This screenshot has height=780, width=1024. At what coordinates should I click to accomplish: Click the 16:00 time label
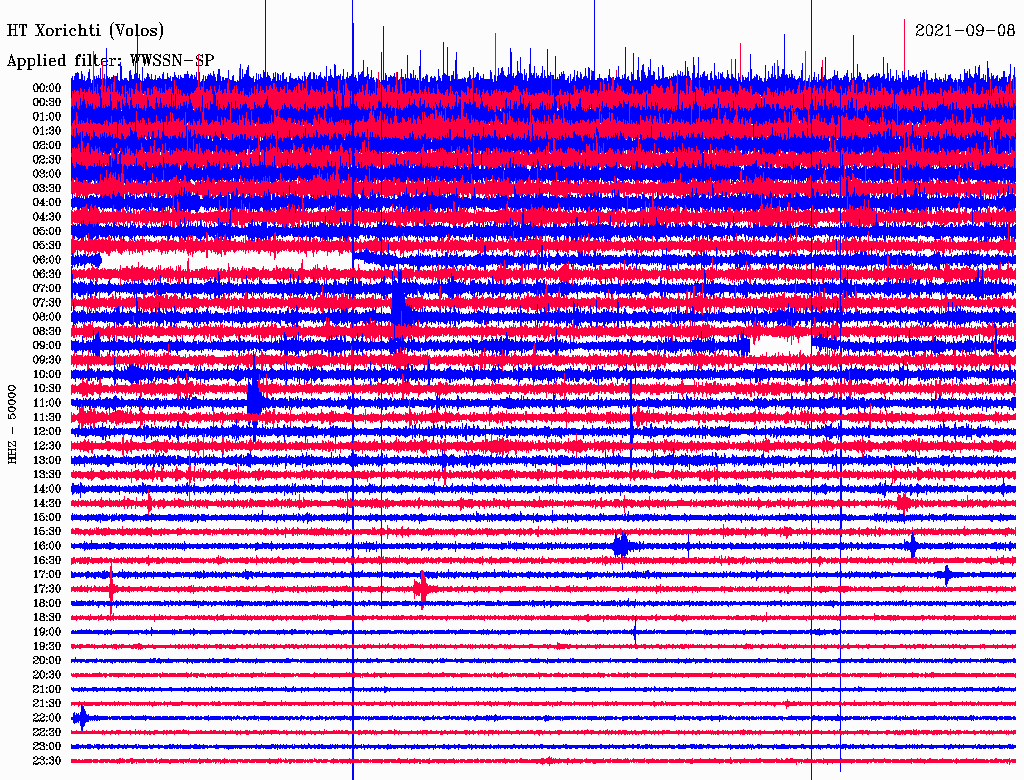(47, 546)
